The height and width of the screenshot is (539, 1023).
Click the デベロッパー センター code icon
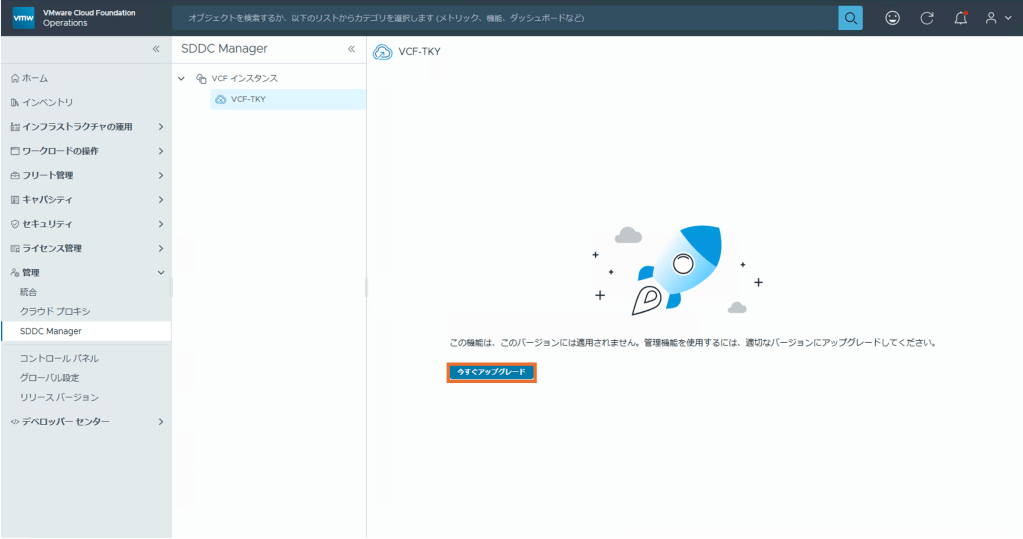click(x=15, y=422)
